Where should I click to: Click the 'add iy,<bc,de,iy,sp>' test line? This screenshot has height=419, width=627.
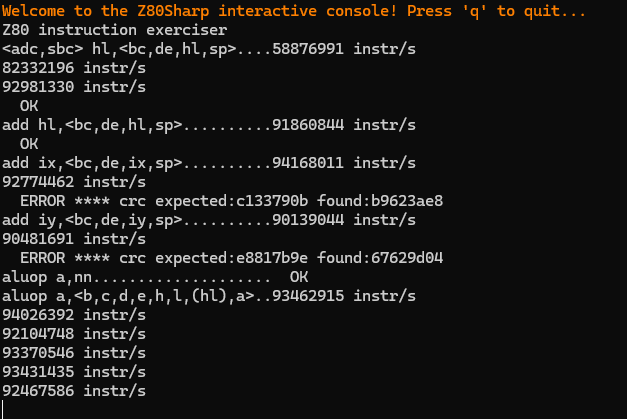pyautogui.click(x=209, y=220)
